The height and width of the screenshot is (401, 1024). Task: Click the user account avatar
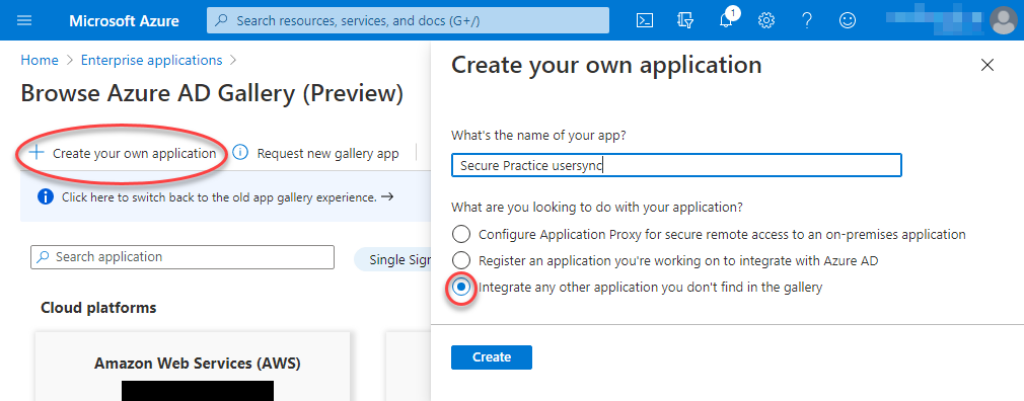tap(1002, 20)
